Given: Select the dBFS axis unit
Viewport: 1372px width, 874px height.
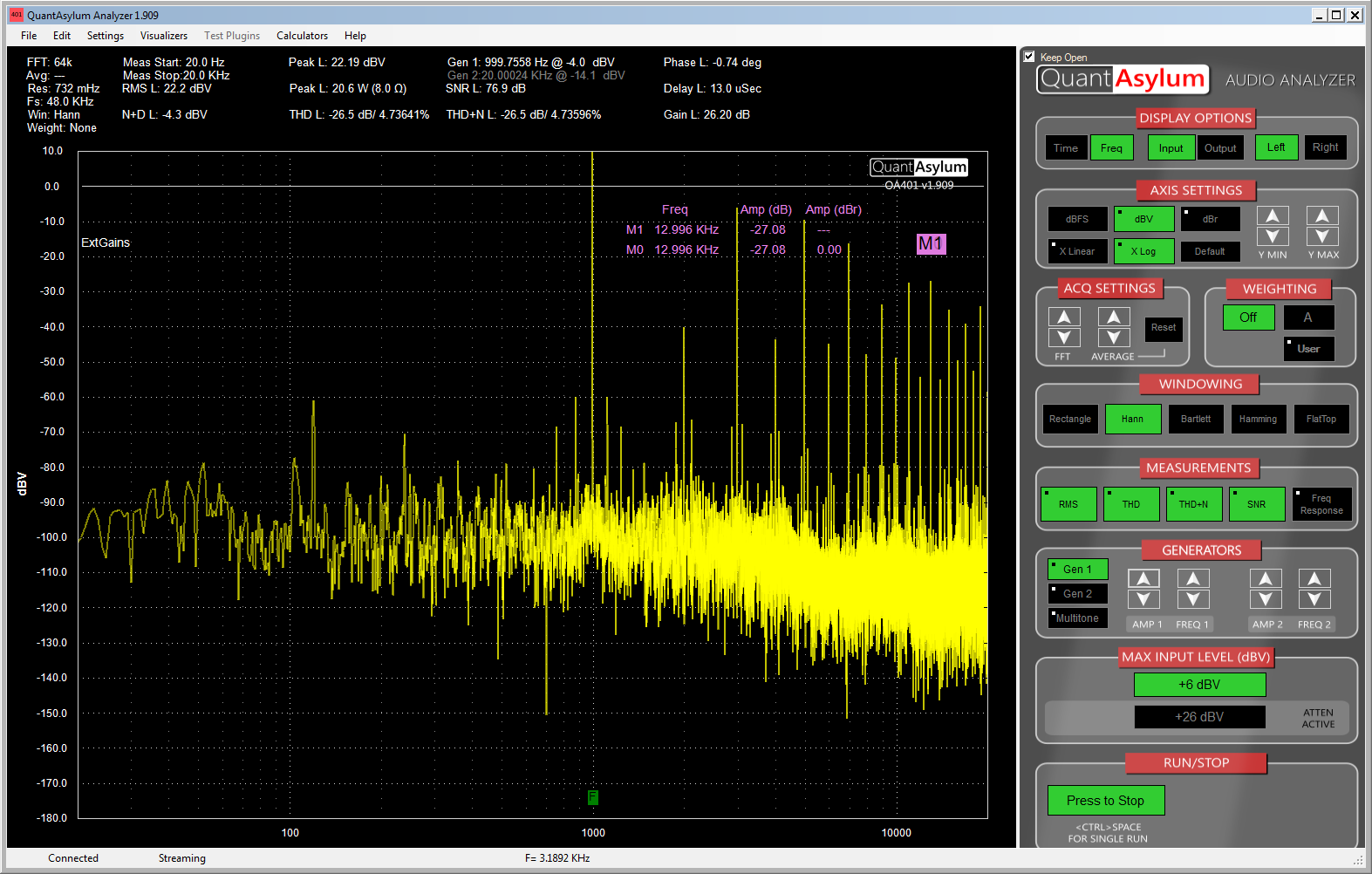Looking at the screenshot, I should coord(1078,219).
